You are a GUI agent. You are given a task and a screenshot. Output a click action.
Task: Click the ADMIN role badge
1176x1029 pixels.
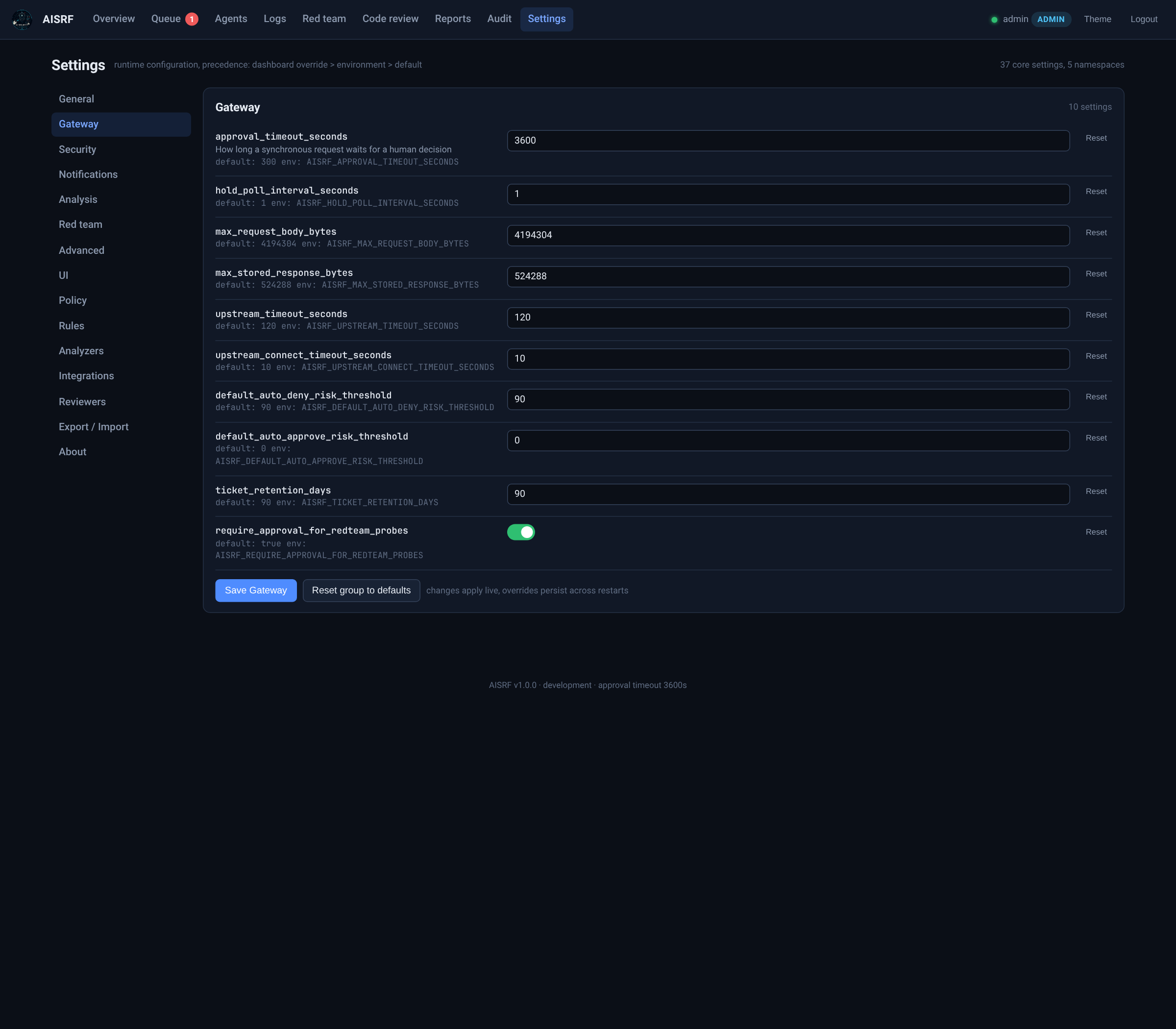click(x=1051, y=19)
